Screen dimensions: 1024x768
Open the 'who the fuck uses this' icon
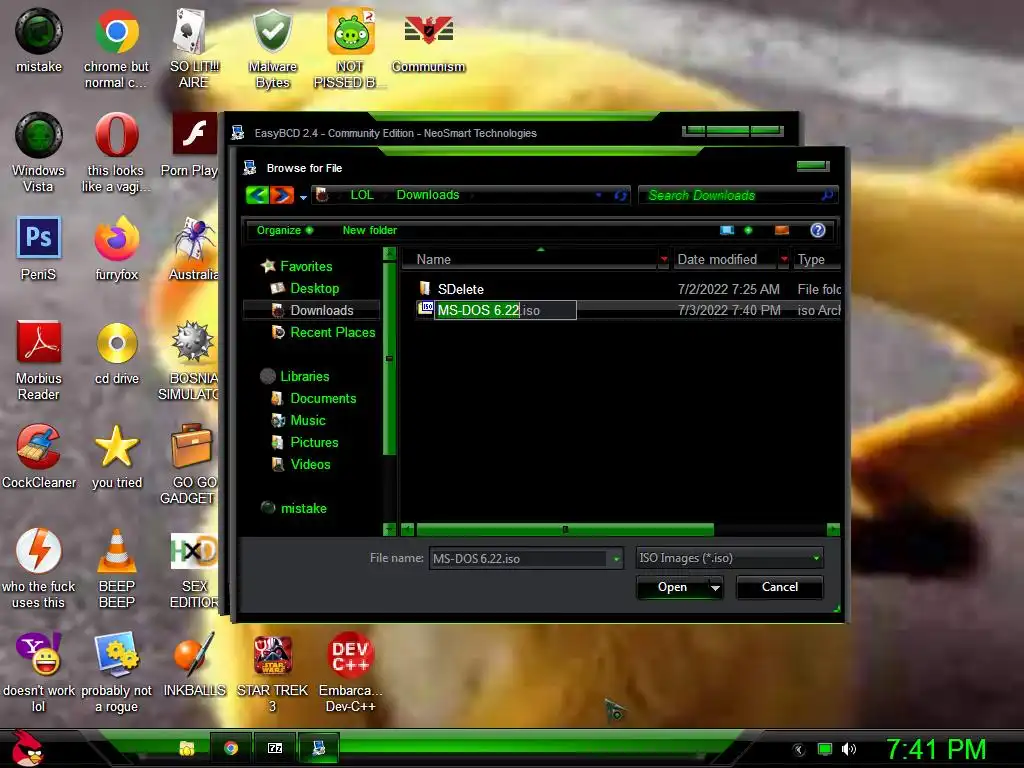[x=39, y=568]
